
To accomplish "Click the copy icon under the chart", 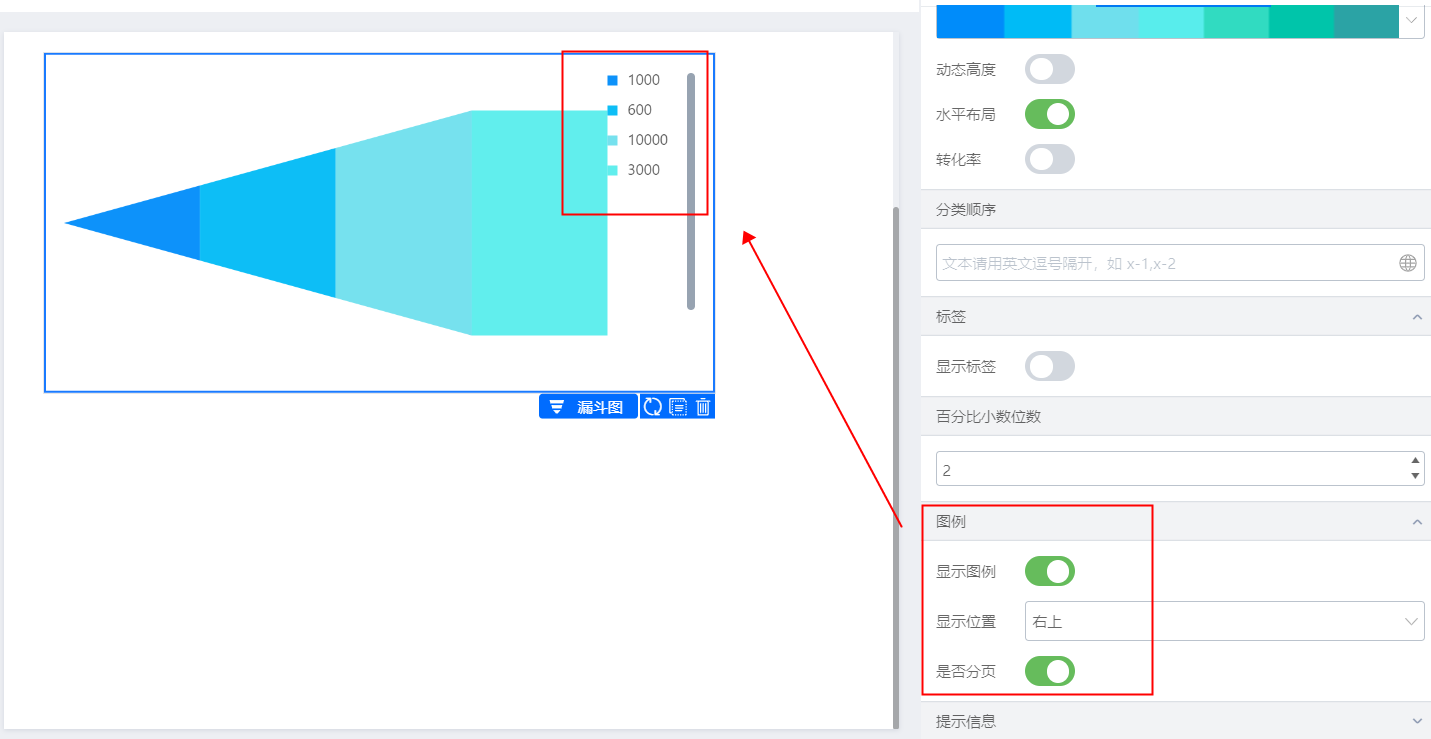I will click(678, 407).
